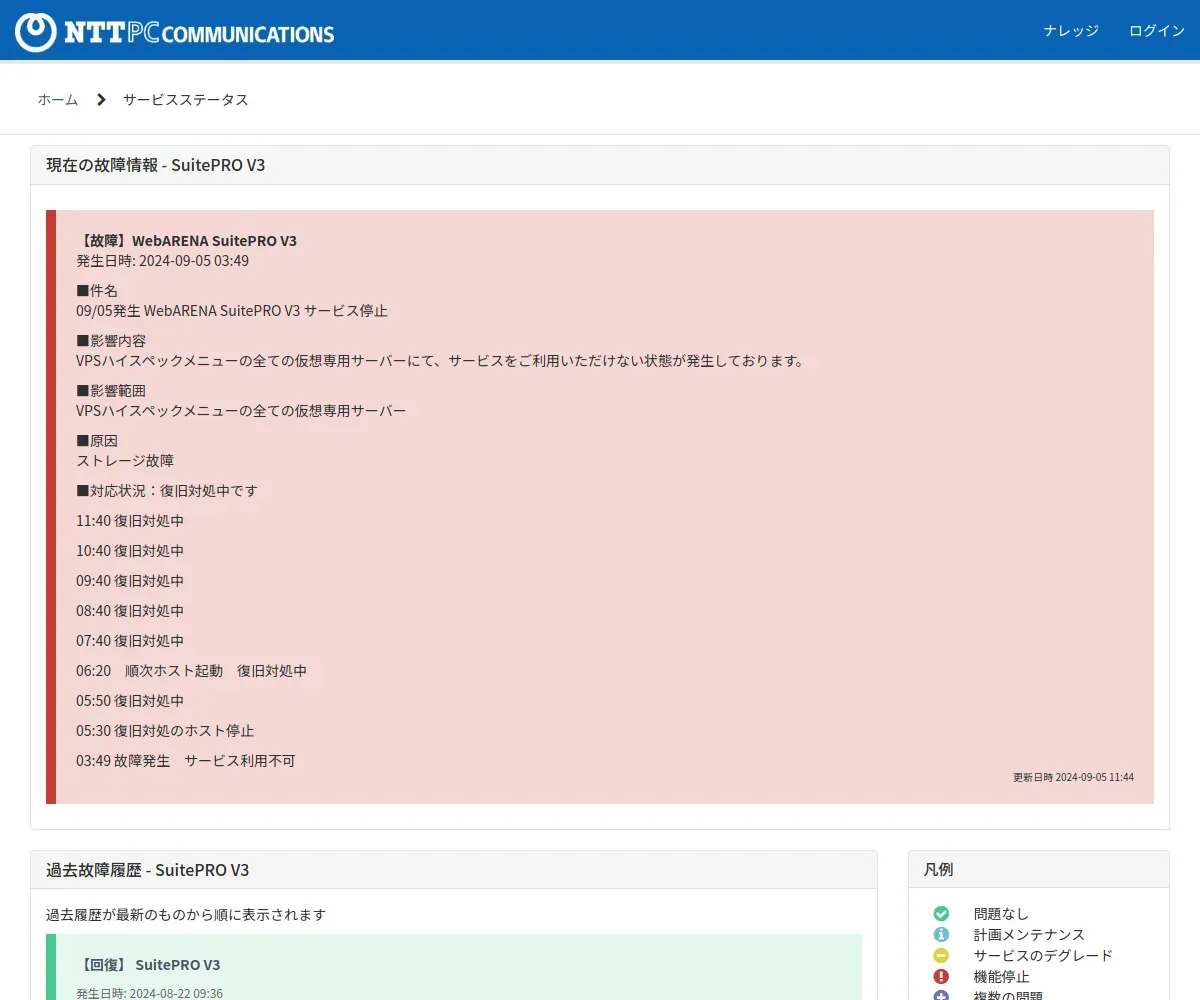The image size is (1200, 1000).
Task: Click the yellow サービスのデグレード minus icon
Action: tap(941, 956)
